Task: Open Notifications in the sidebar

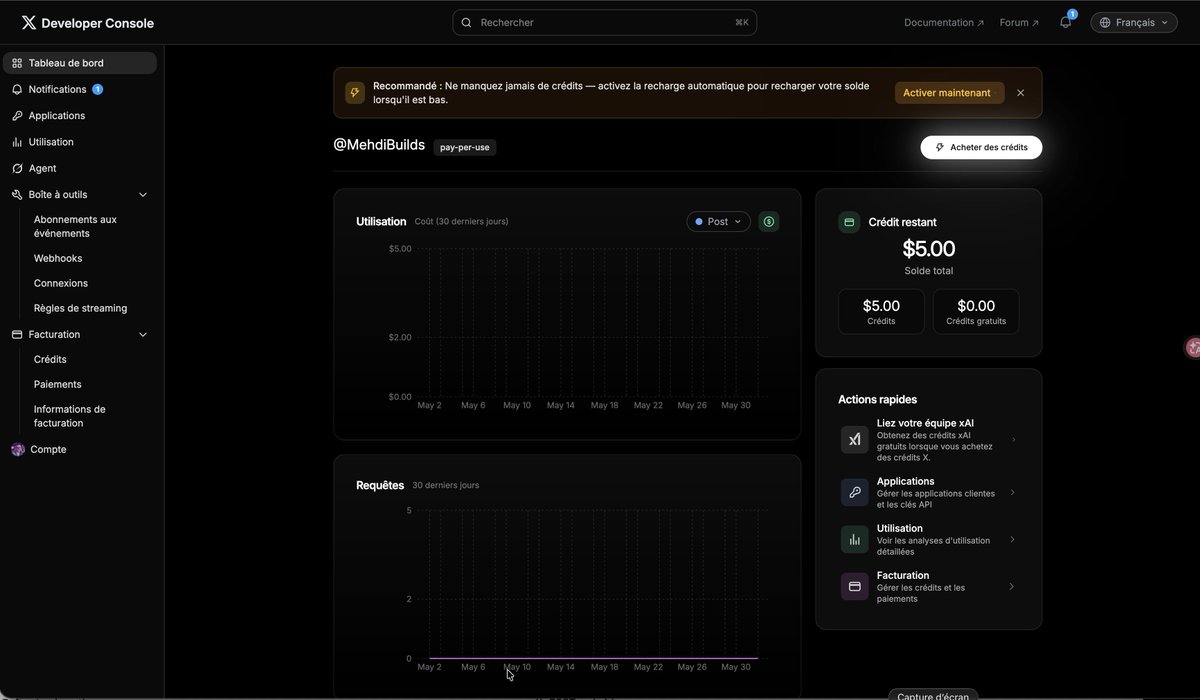Action: 80,89
